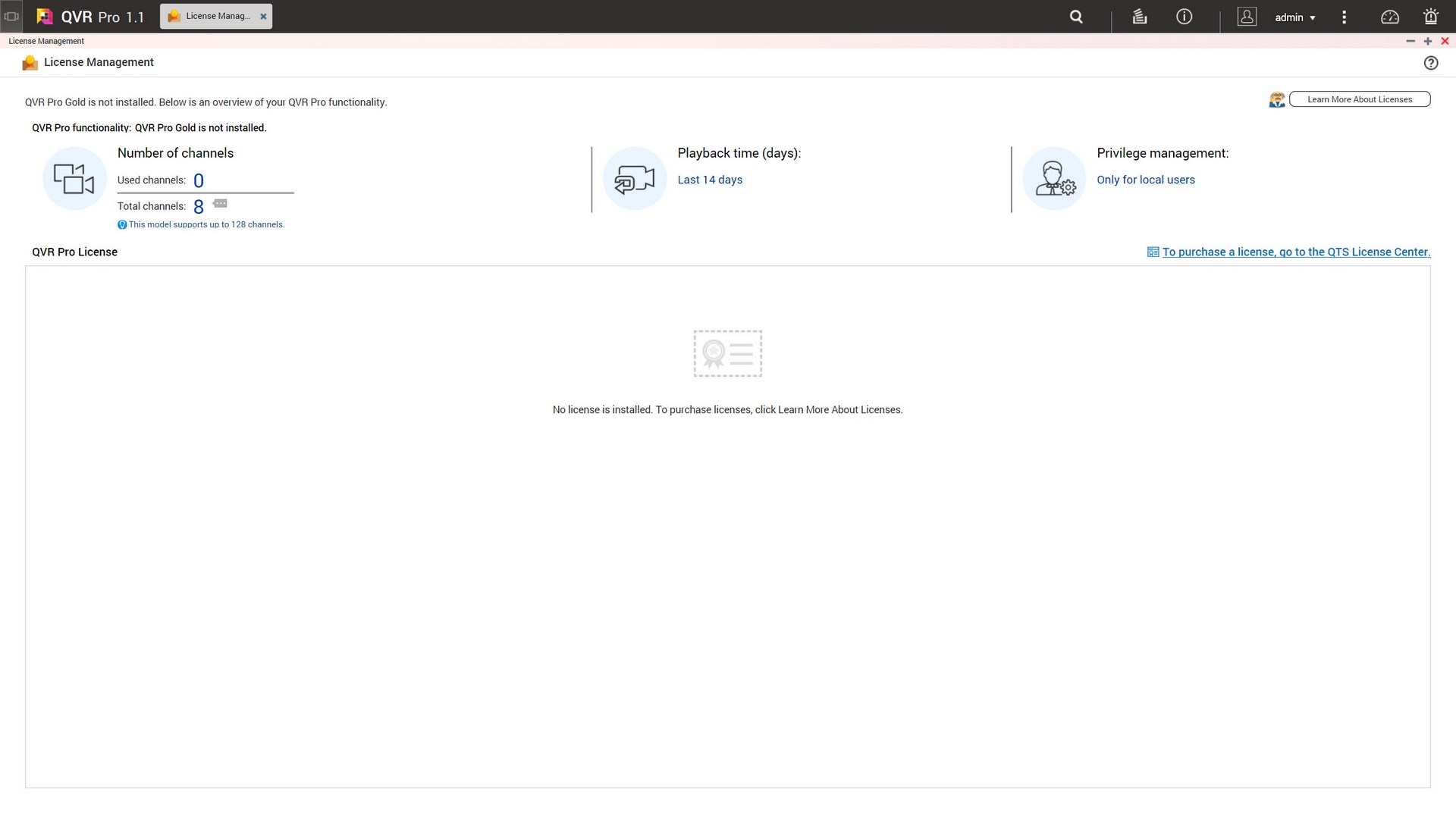Click the alarm siren icon
This screenshot has width=1456, height=814.
[x=1430, y=17]
